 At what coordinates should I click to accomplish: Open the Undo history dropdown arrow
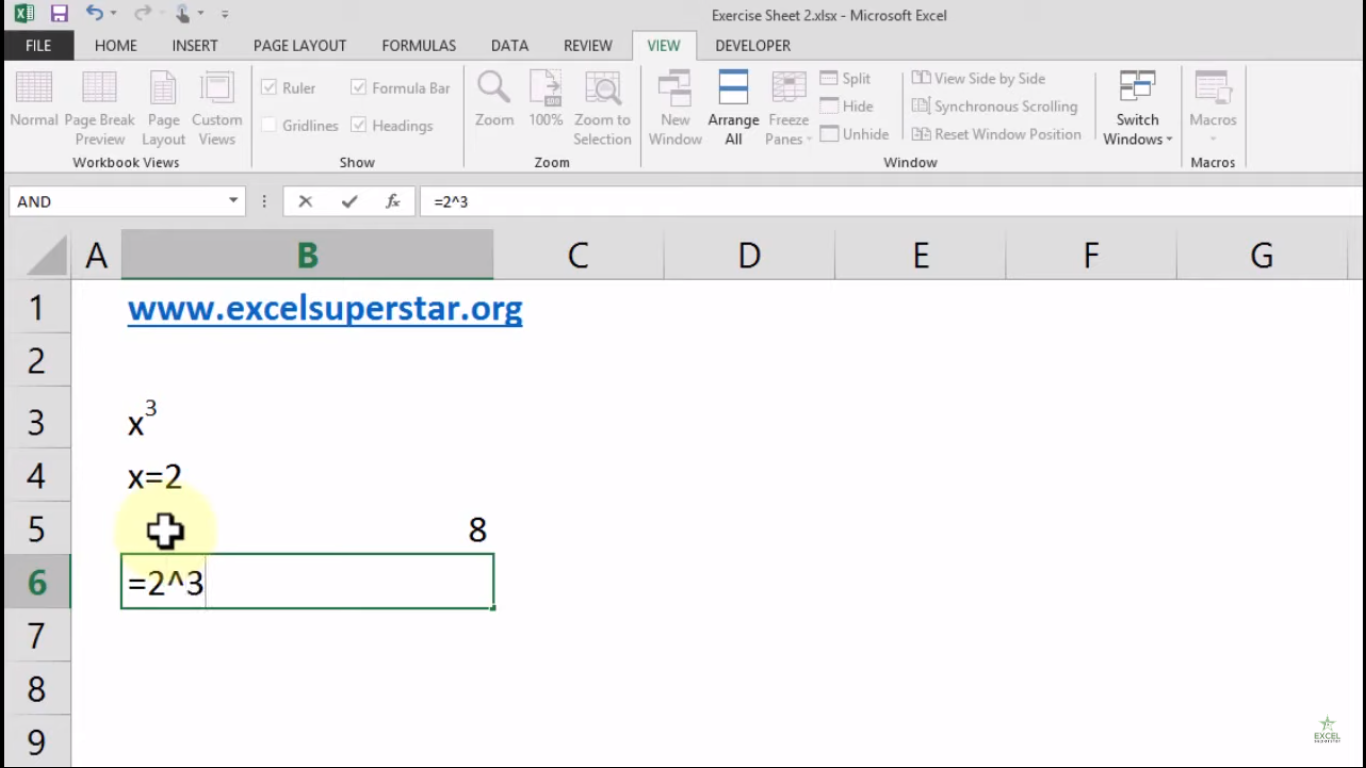[113, 14]
